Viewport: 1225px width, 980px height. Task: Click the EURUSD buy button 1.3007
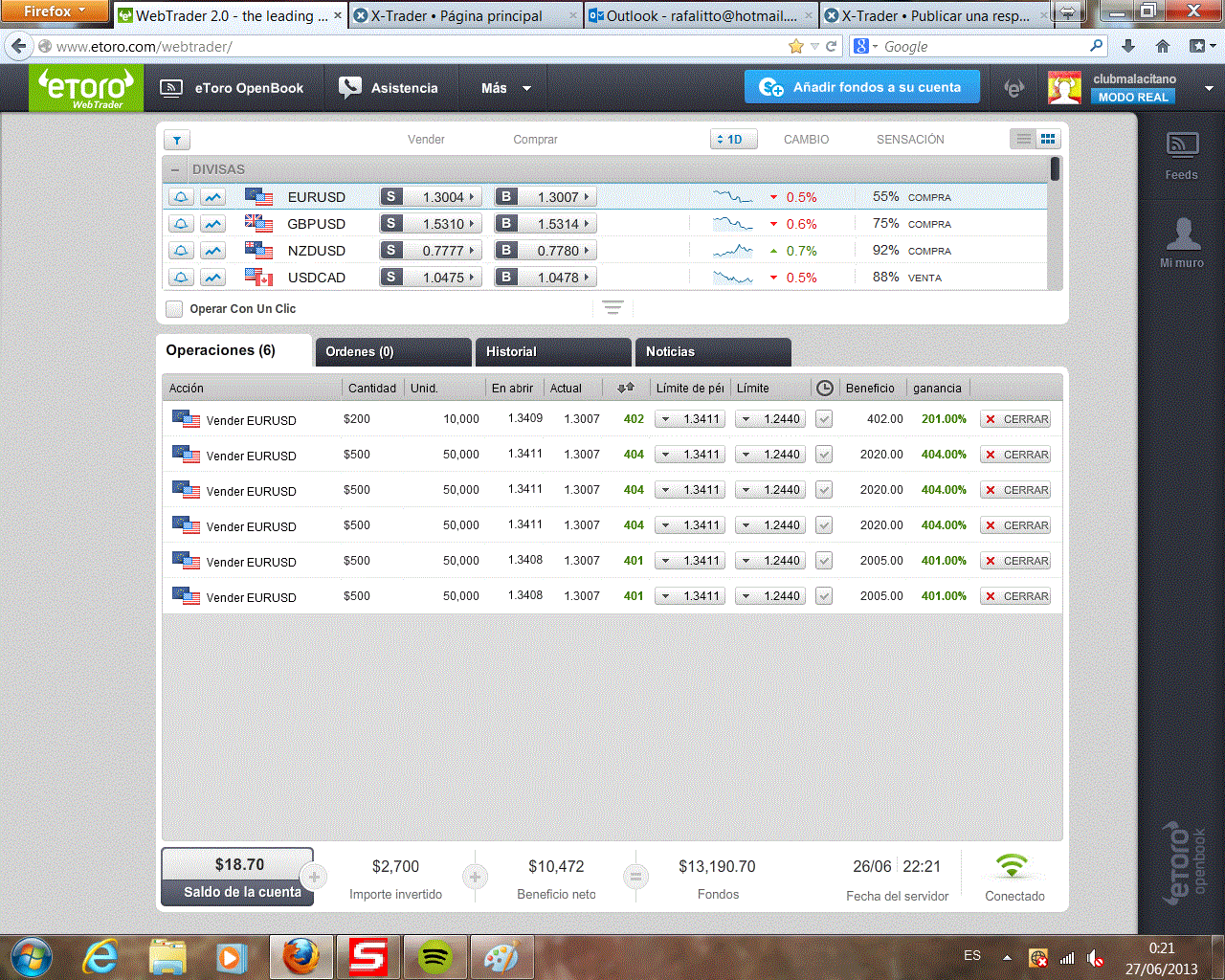point(545,197)
